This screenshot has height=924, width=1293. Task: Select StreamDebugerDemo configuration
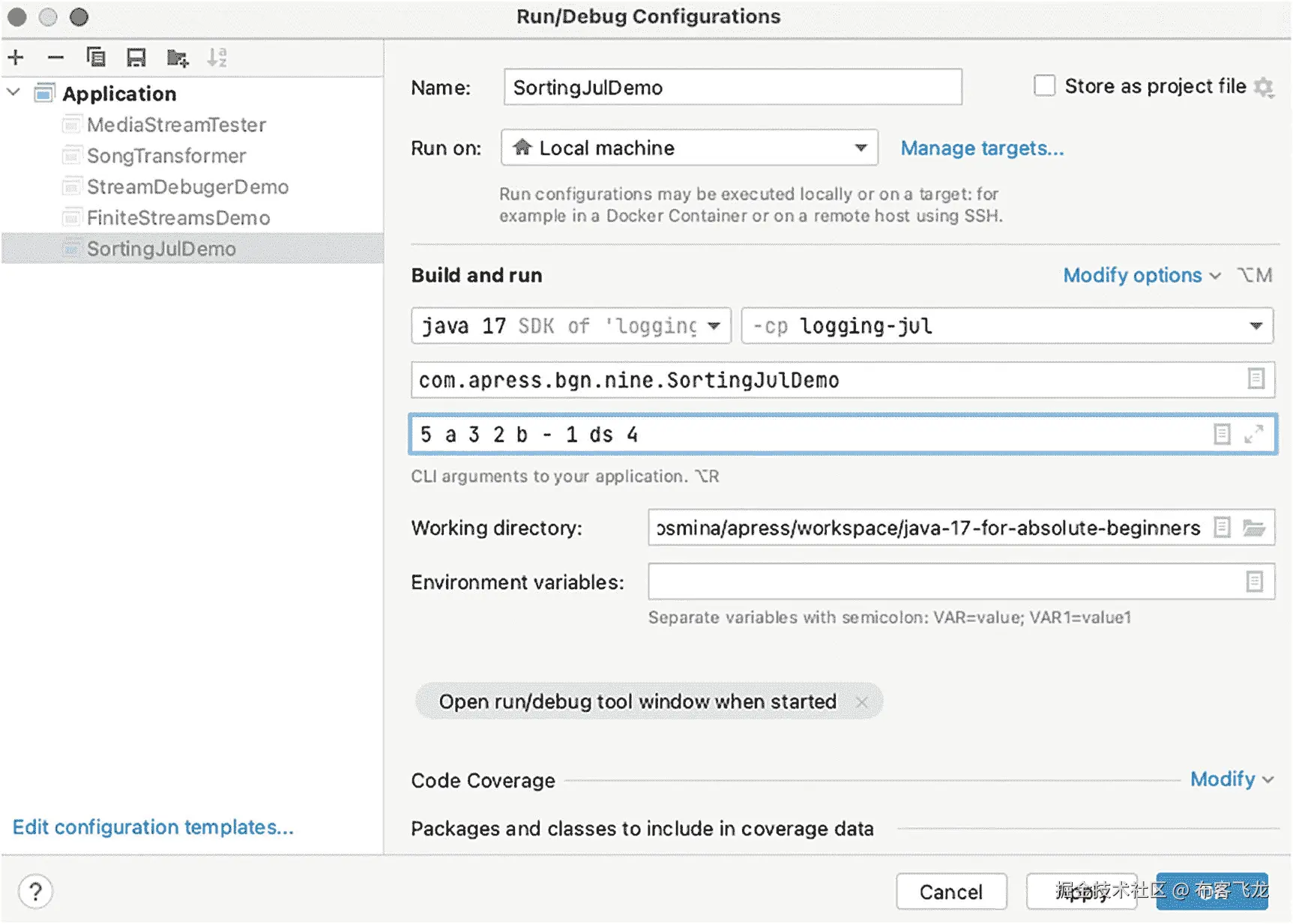[x=187, y=187]
